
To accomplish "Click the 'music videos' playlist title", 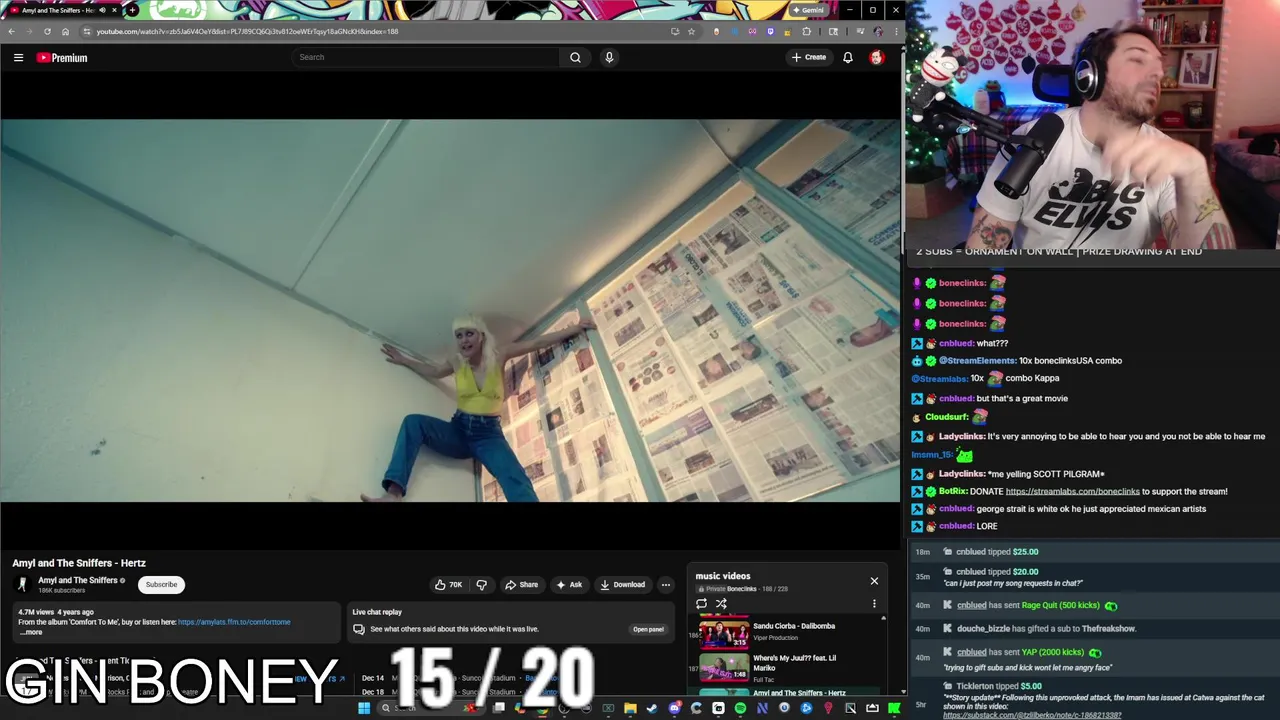I will 723,576.
